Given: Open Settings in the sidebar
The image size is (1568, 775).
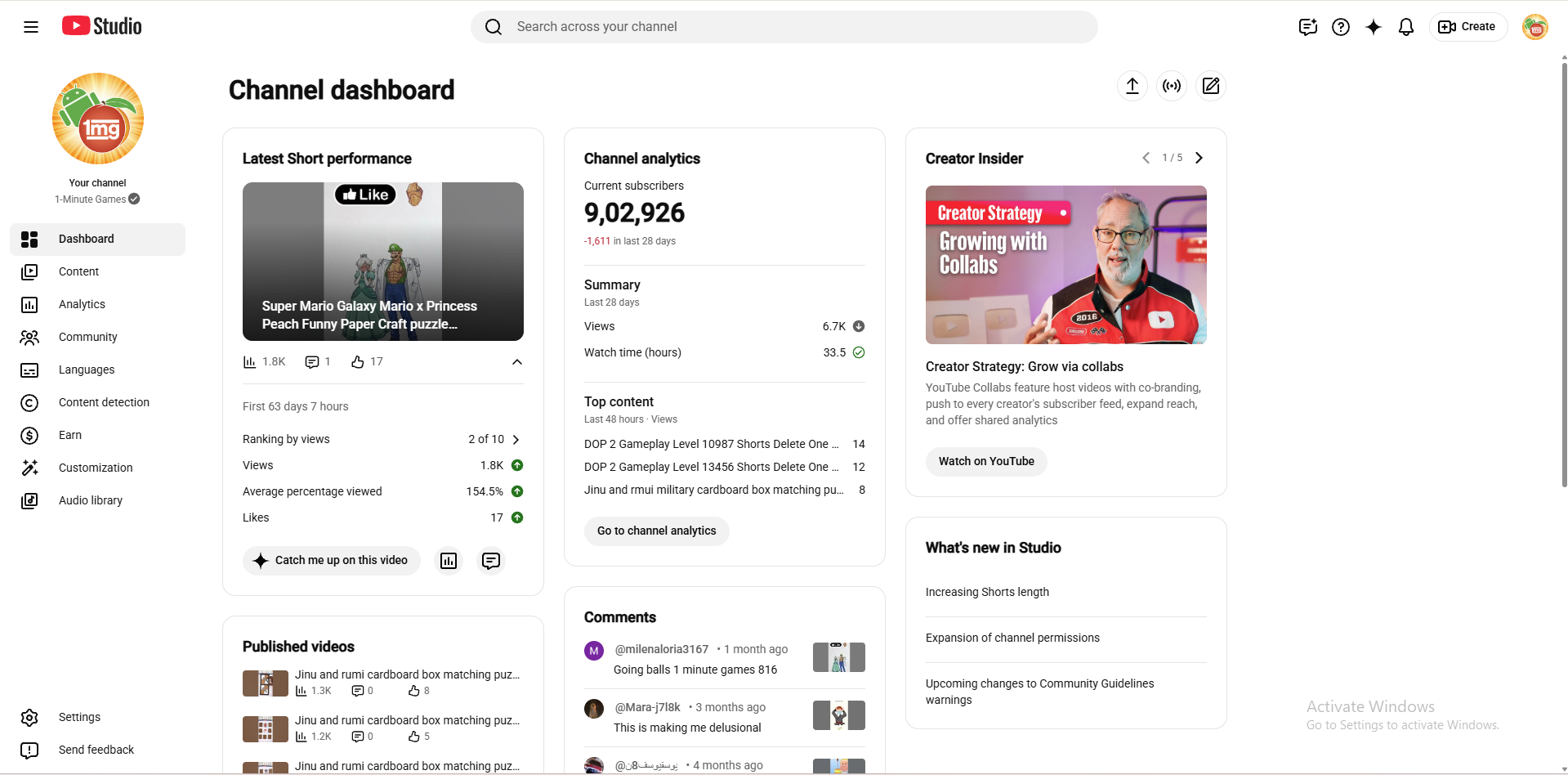Looking at the screenshot, I should coord(98,717).
